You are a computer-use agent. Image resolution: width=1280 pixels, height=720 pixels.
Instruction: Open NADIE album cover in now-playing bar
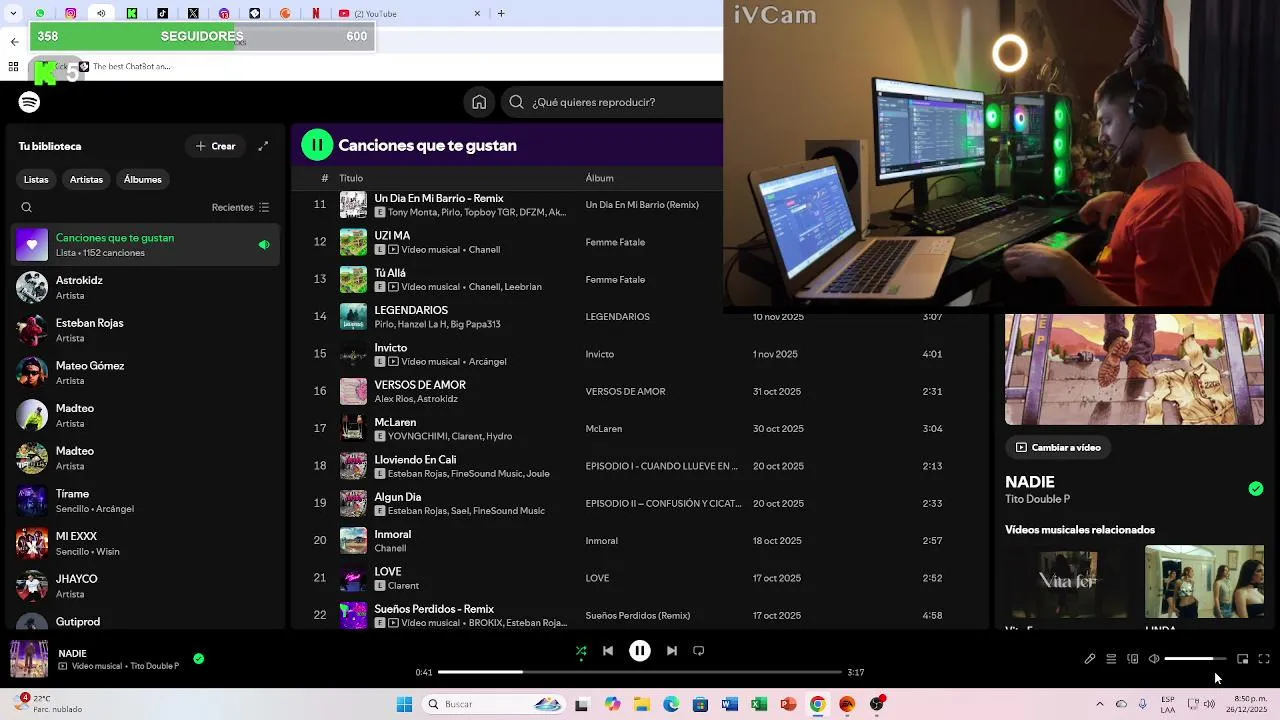click(29, 659)
